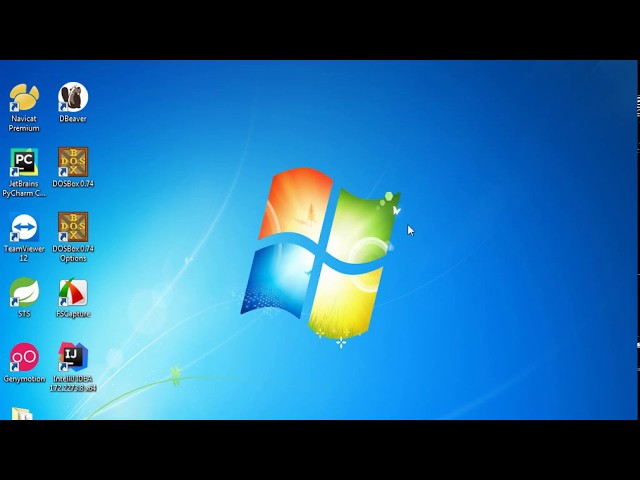Viewport: 640px width, 480px height.
Task: Select the DBeaver desktop shortcut
Action: [73, 97]
